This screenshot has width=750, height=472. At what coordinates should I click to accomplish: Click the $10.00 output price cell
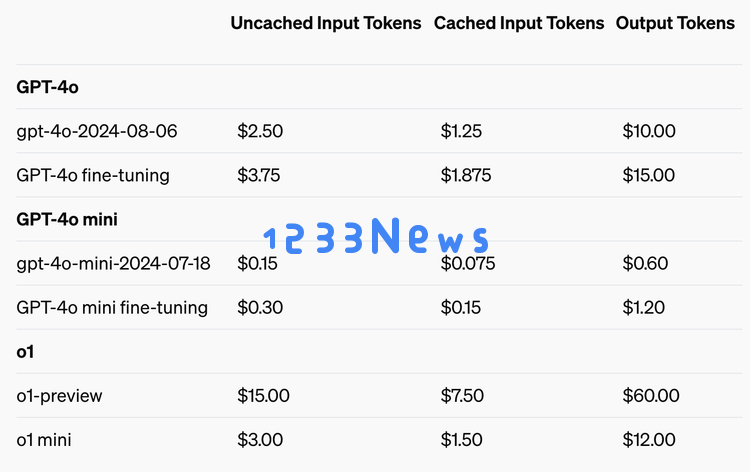[649, 131]
